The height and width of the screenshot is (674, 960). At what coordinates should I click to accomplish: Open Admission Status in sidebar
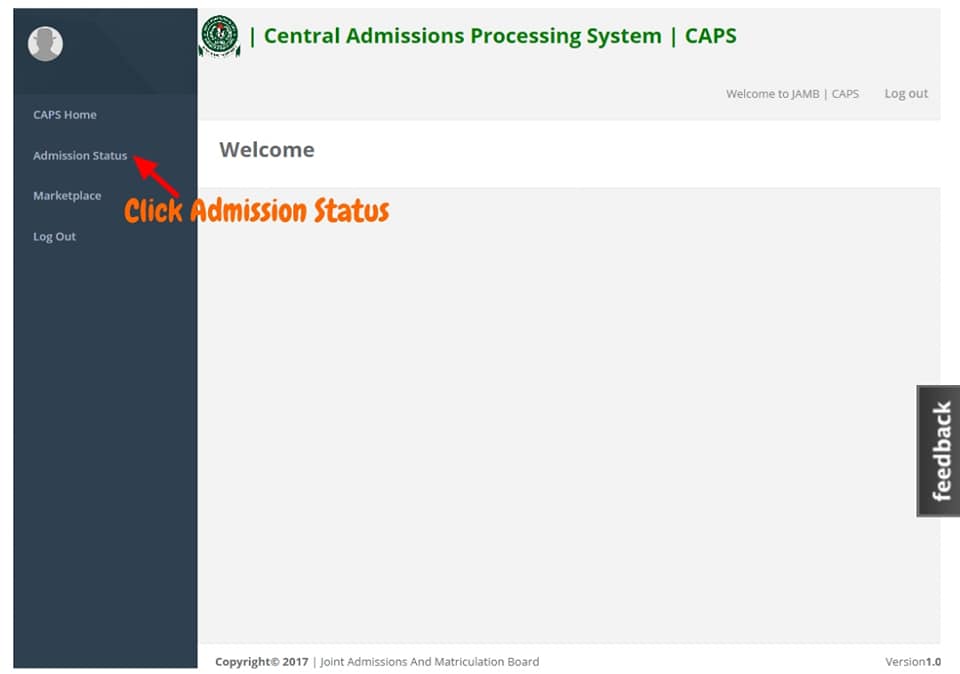[x=80, y=155]
